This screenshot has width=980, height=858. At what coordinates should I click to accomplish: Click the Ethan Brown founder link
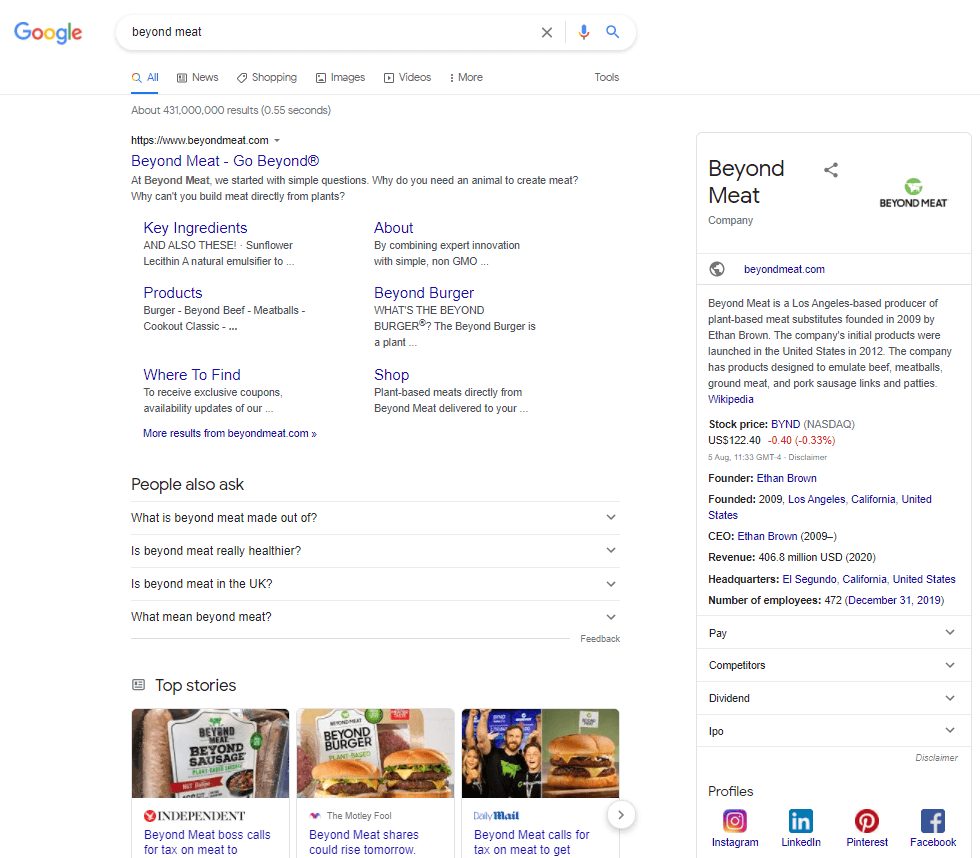coord(786,478)
